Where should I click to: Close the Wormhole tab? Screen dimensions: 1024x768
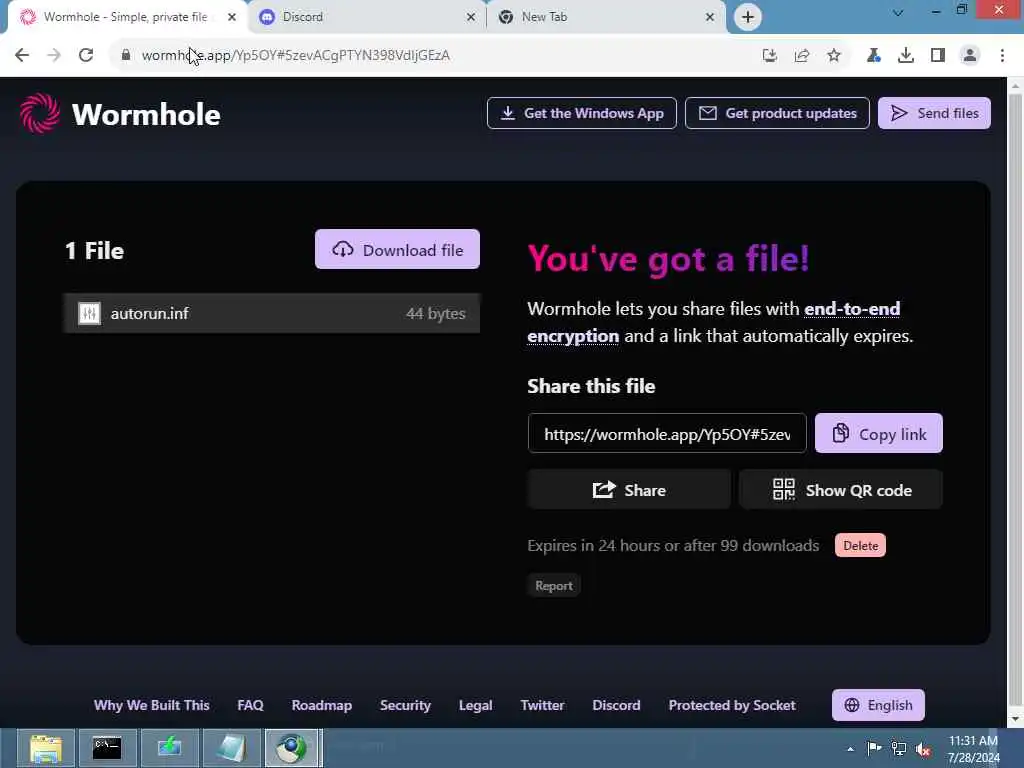[x=232, y=17]
